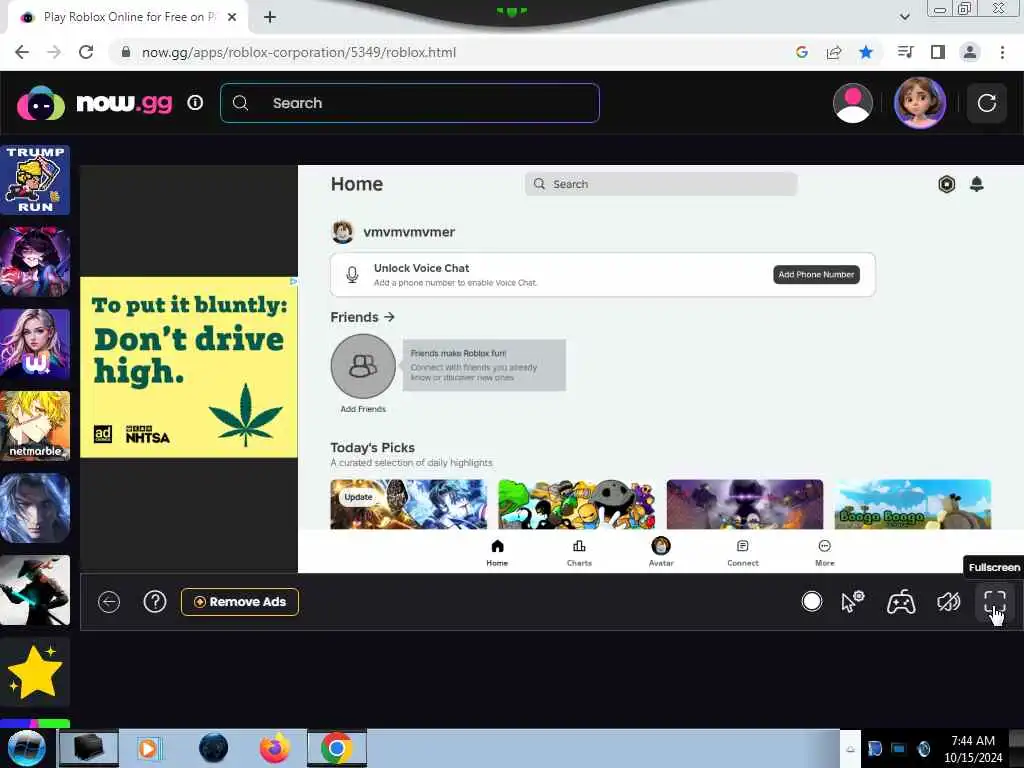The height and width of the screenshot is (768, 1024).
Task: Open the info icon beside now.gg logo
Action: pyautogui.click(x=195, y=103)
